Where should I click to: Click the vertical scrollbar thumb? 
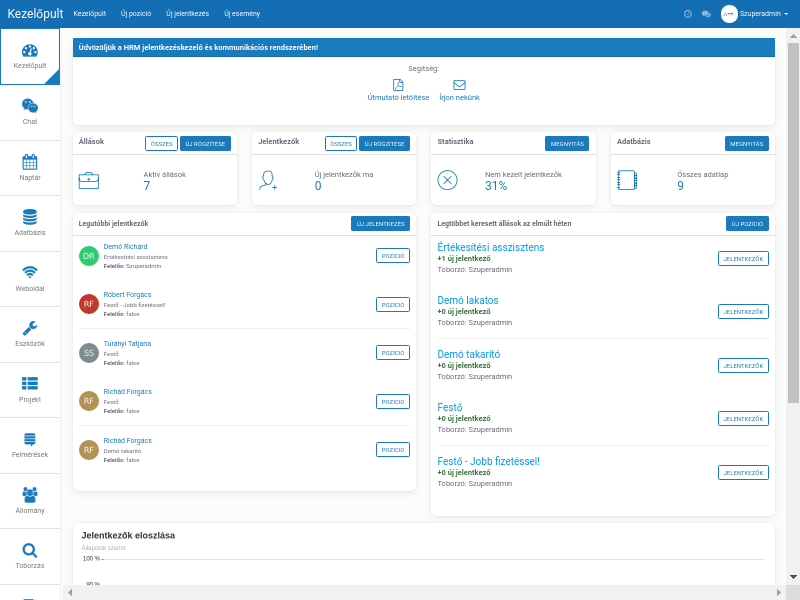tap(793, 223)
